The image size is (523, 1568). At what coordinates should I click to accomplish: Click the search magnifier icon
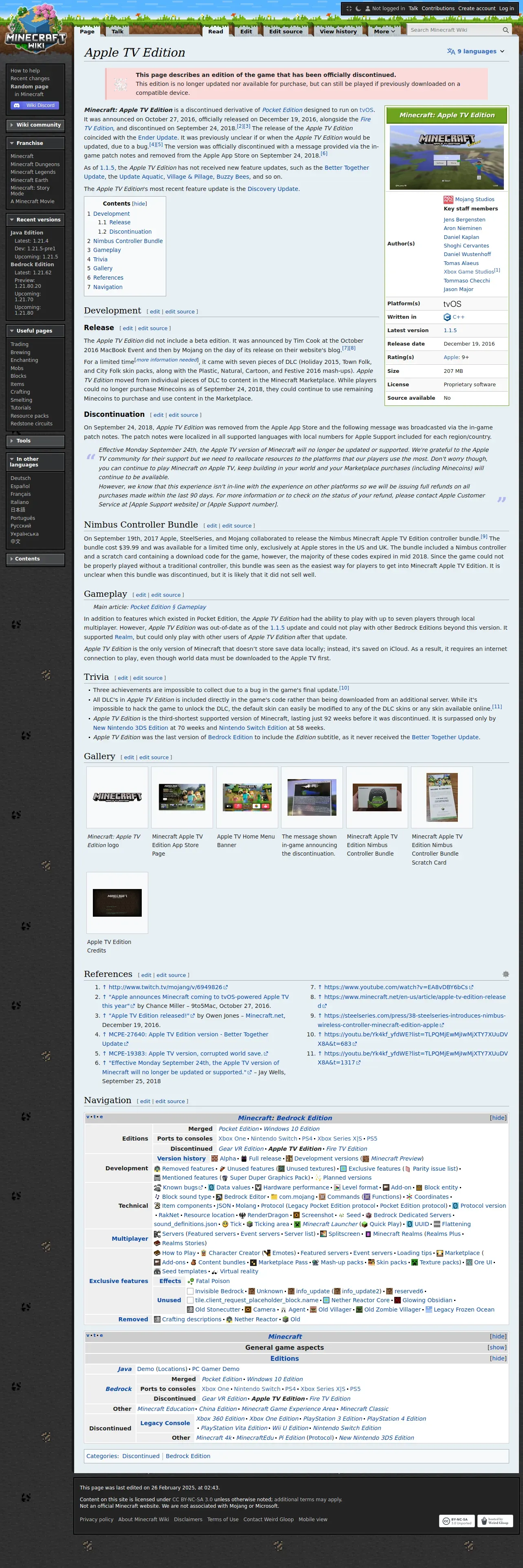click(505, 30)
